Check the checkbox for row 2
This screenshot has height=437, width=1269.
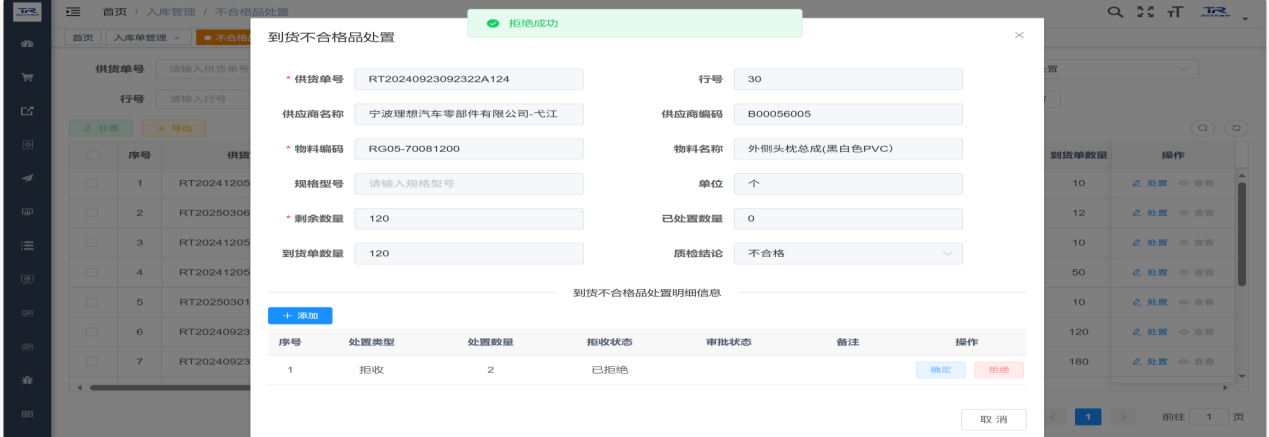pos(92,213)
